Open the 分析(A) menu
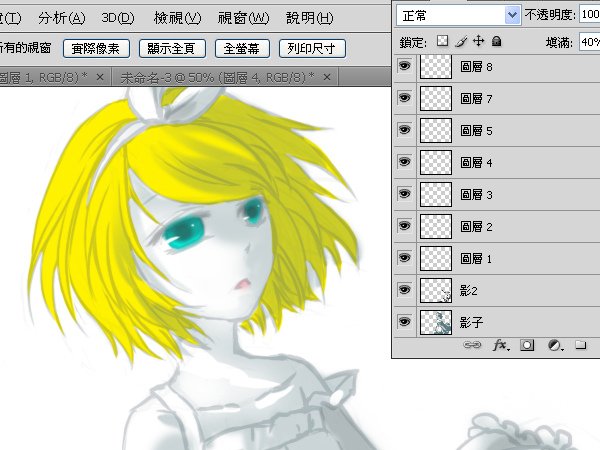The width and height of the screenshot is (600, 450). [62, 18]
